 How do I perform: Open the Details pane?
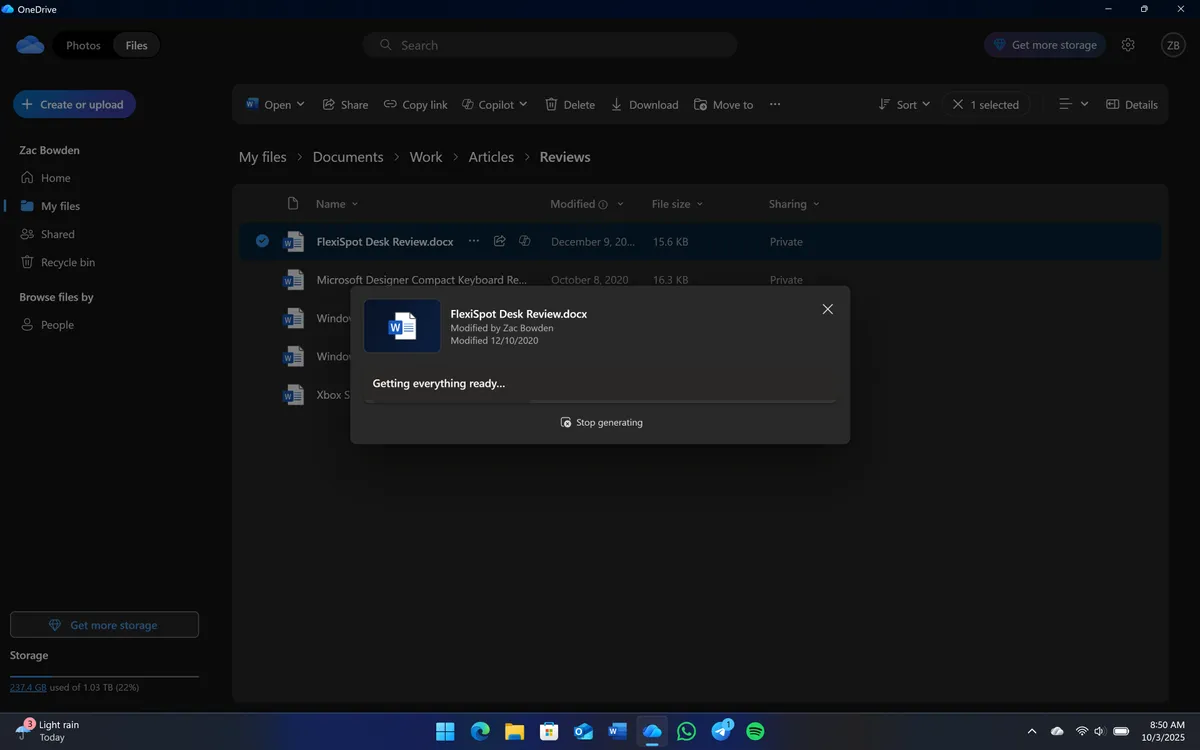tap(1132, 105)
